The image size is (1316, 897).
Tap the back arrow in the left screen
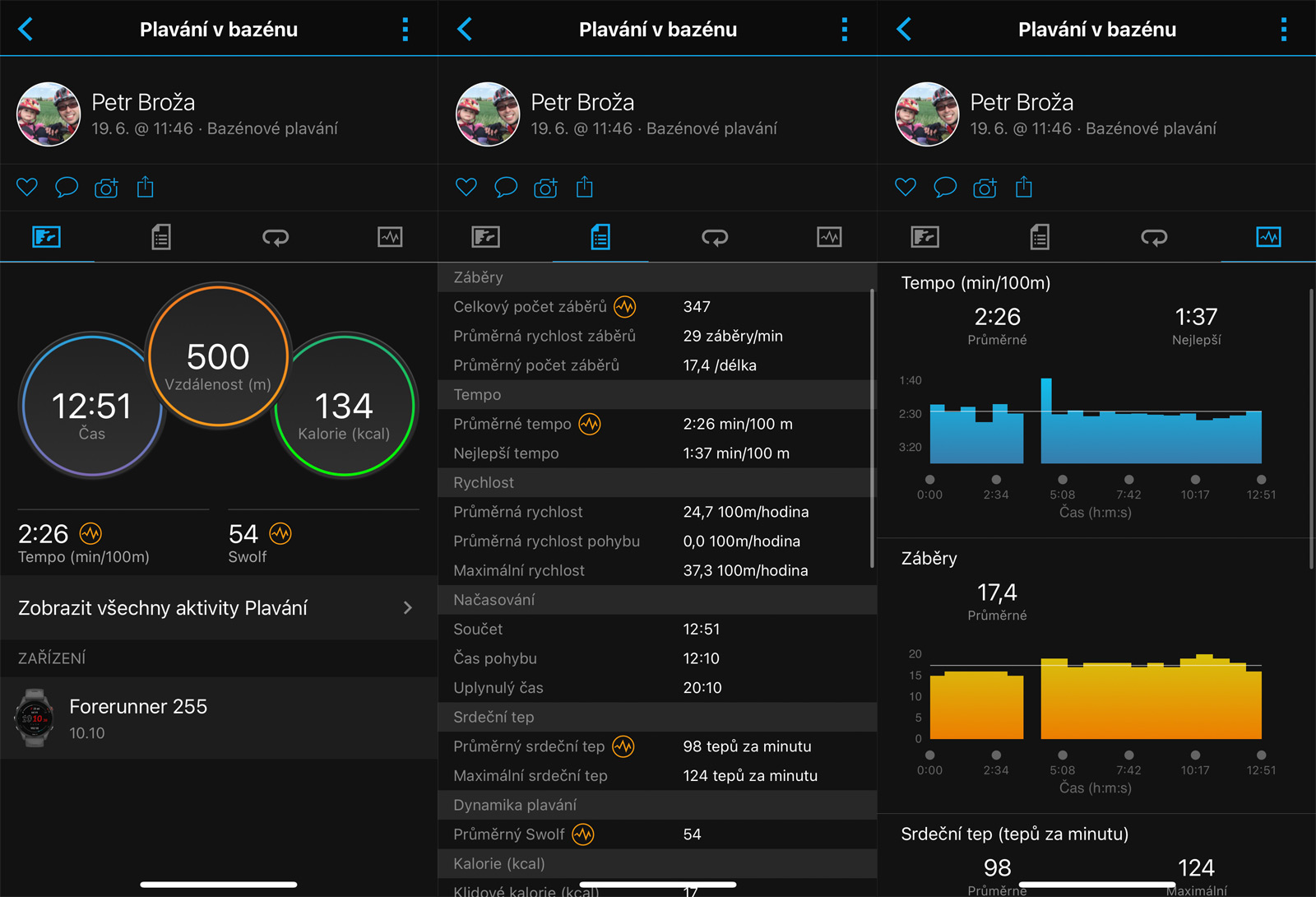coord(25,30)
